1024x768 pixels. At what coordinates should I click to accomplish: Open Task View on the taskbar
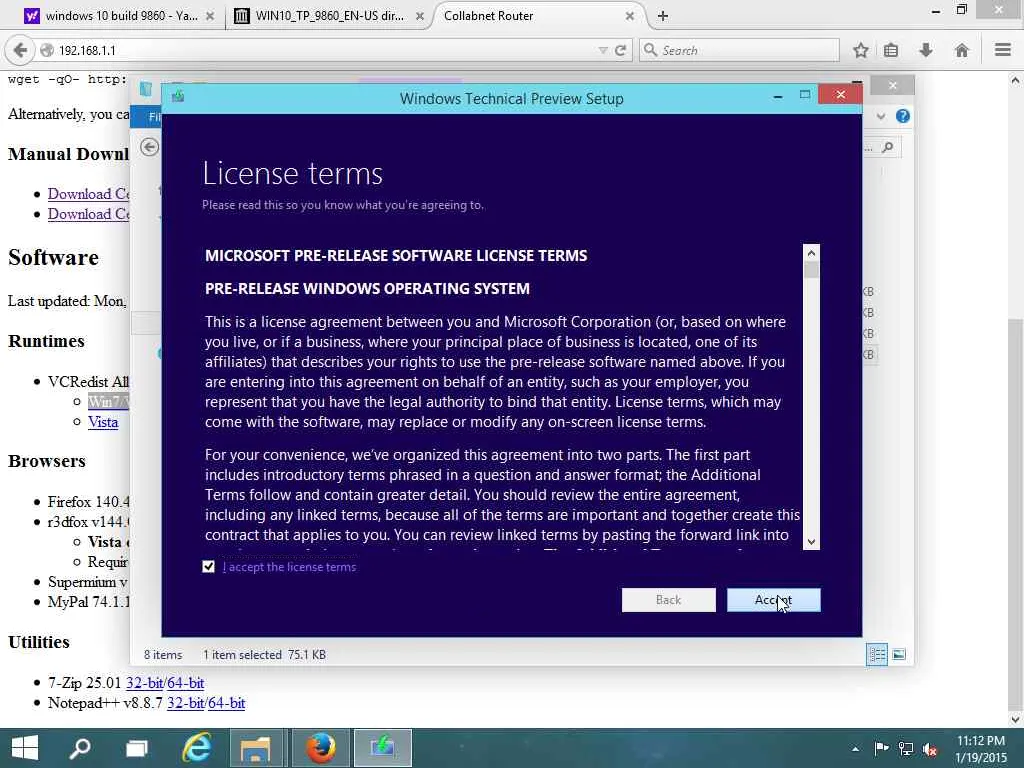137,748
